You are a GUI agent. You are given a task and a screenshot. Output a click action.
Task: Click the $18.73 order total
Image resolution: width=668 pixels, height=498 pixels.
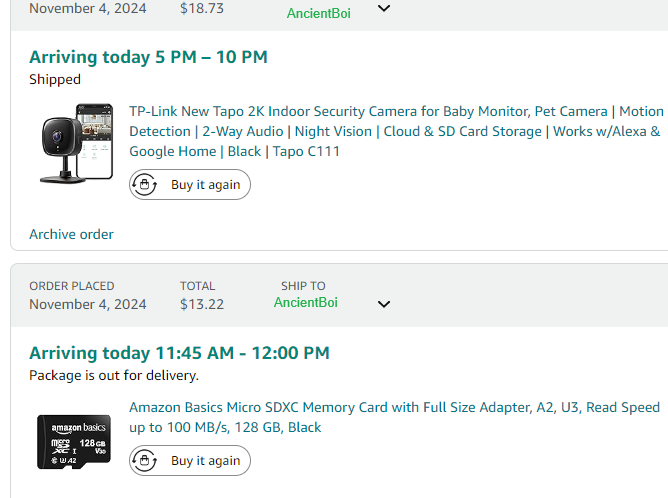tap(202, 8)
